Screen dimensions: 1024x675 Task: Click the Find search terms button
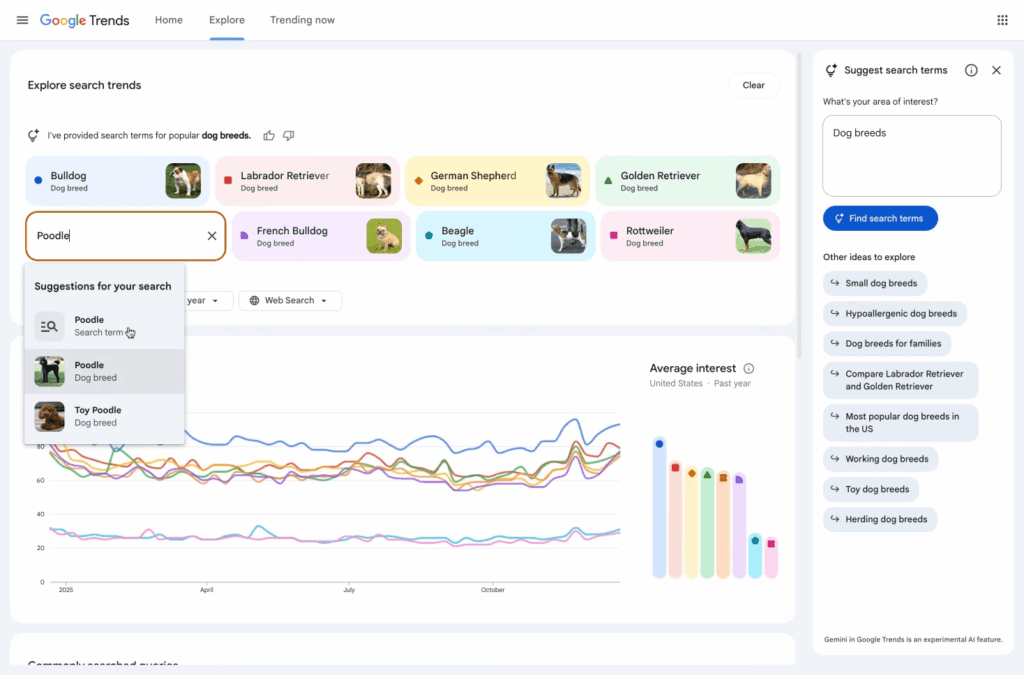(x=880, y=219)
